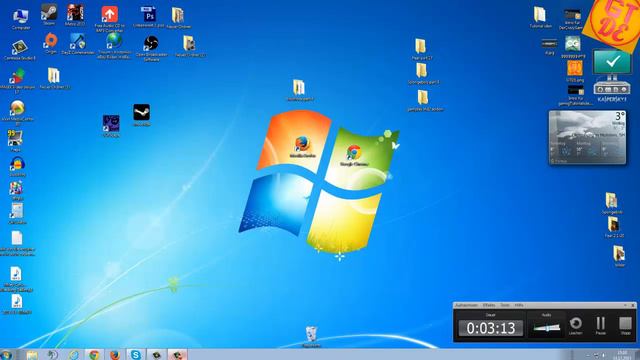This screenshot has width=640, height=360.
Task: Open Google Chrome from the taskbar
Action: (x=94, y=355)
